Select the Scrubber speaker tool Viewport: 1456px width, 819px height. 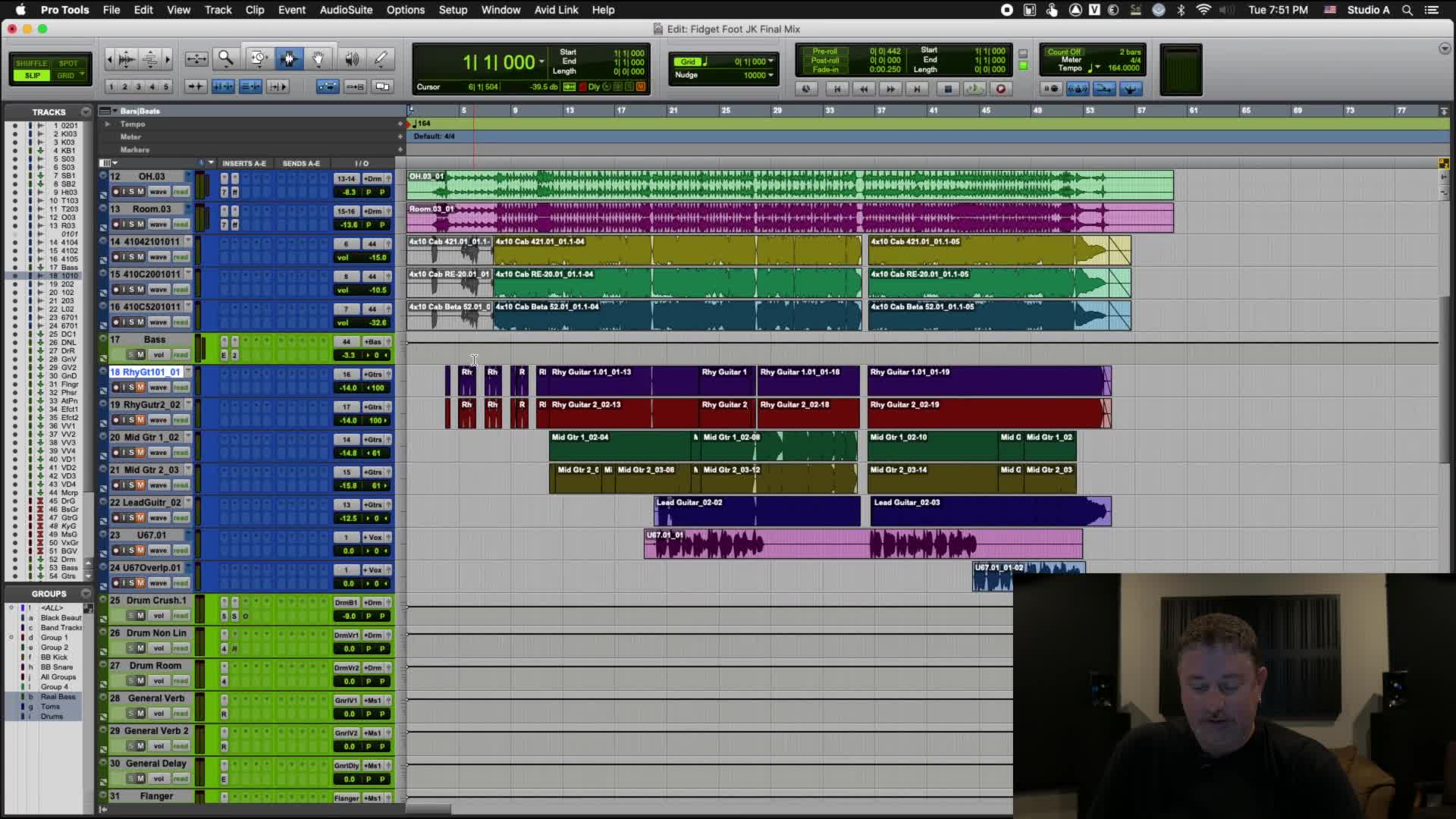pyautogui.click(x=351, y=58)
